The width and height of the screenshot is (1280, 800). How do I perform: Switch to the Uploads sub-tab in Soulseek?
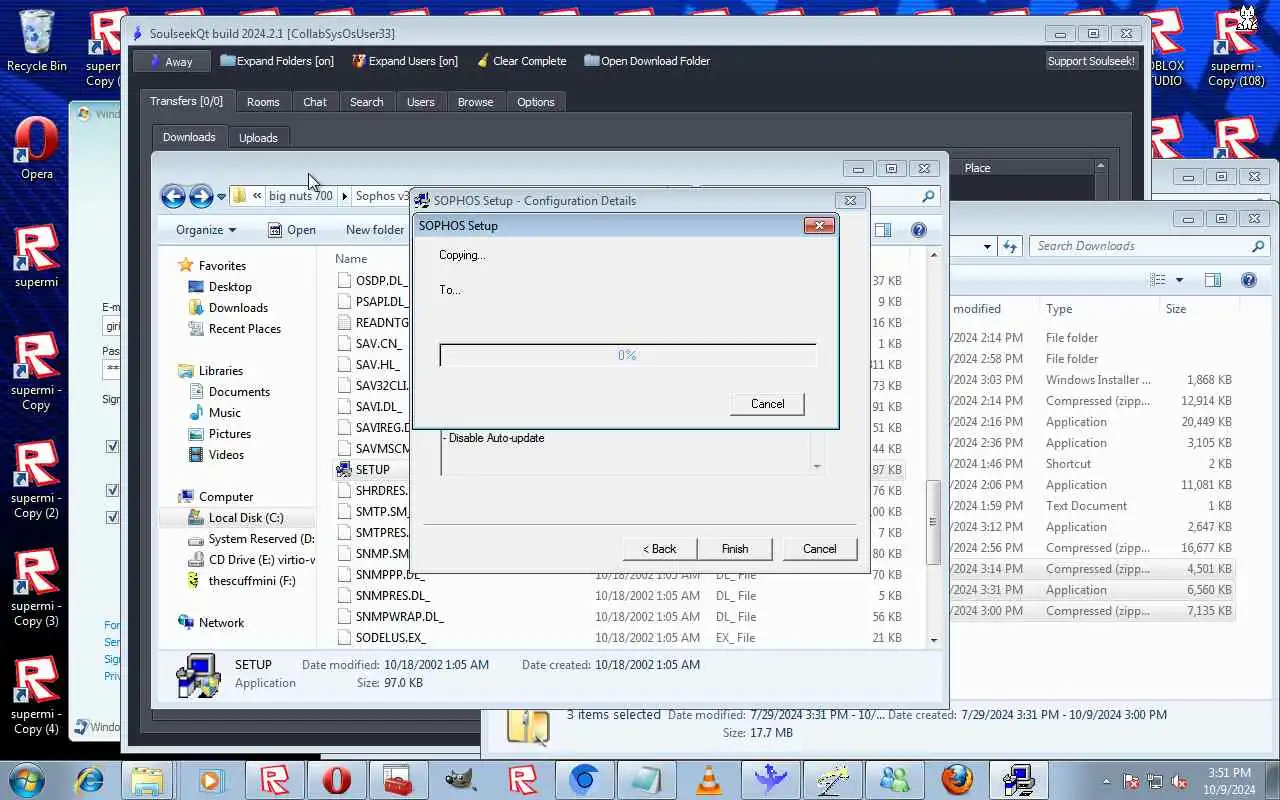[258, 138]
